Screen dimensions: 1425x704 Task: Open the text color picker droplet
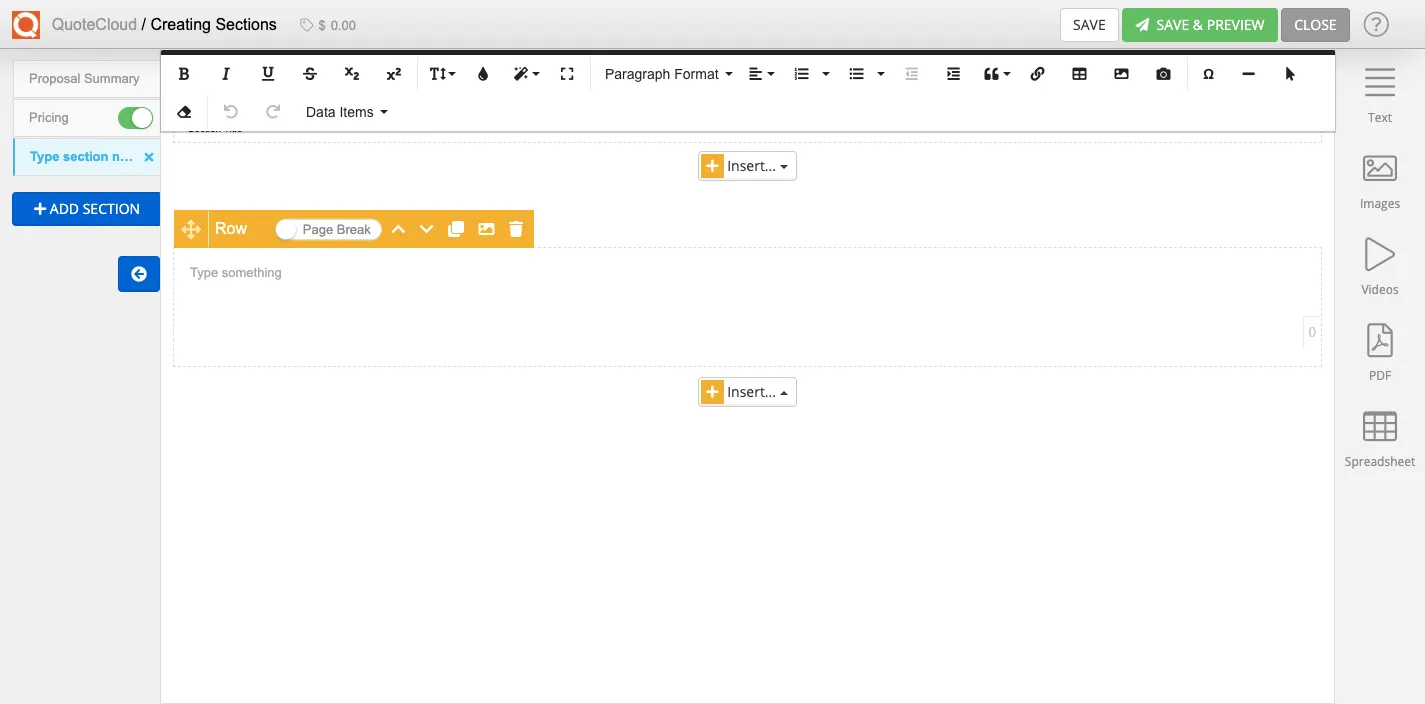[482, 73]
